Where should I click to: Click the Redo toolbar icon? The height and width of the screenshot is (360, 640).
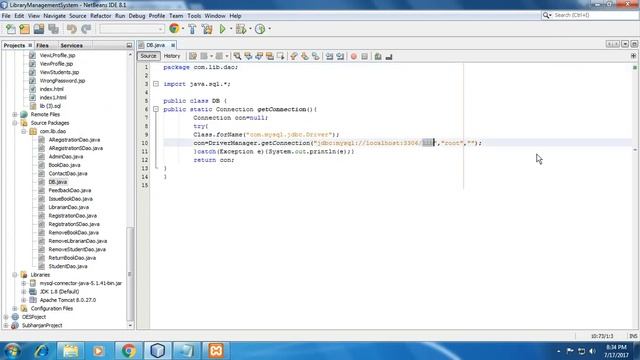(x=86, y=29)
